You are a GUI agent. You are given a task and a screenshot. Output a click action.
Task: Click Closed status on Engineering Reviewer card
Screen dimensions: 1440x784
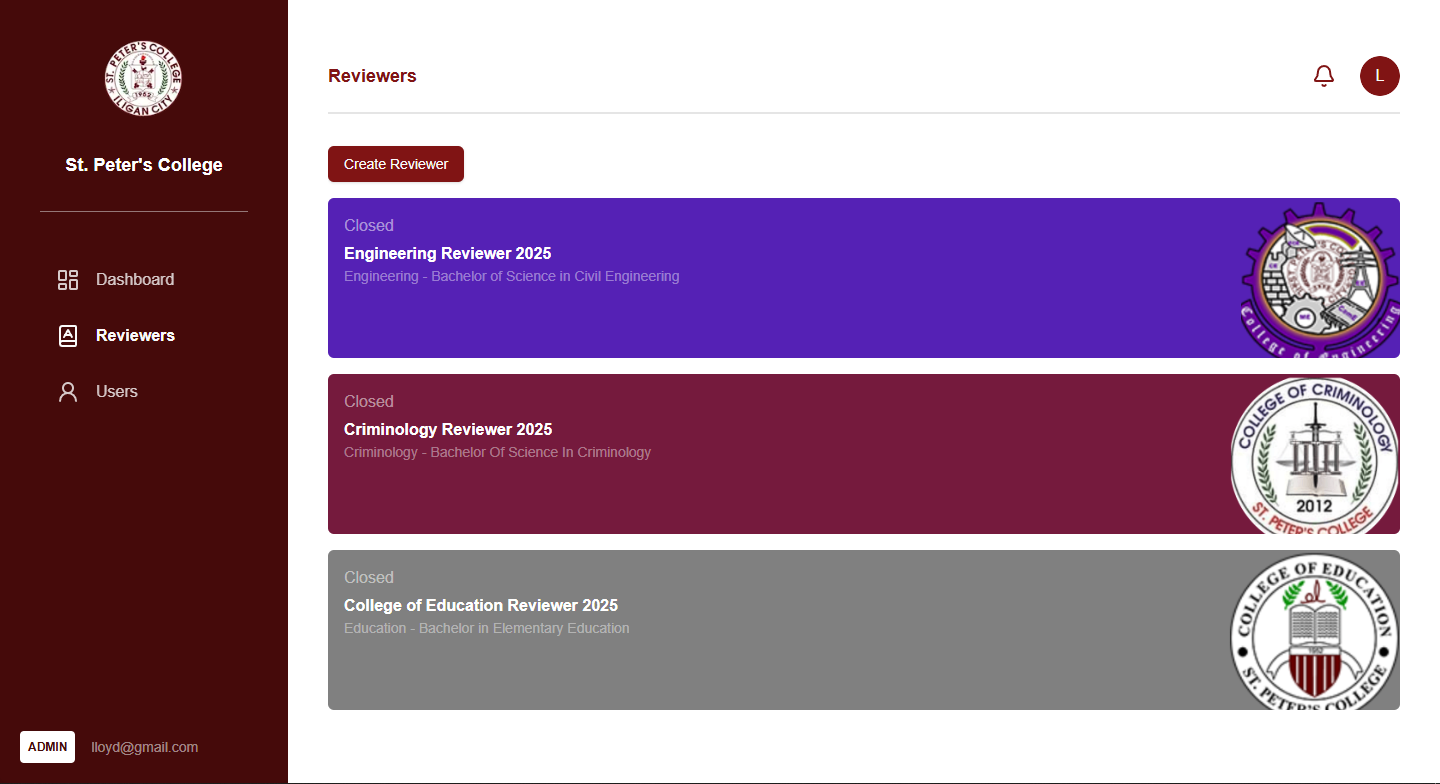click(x=369, y=226)
